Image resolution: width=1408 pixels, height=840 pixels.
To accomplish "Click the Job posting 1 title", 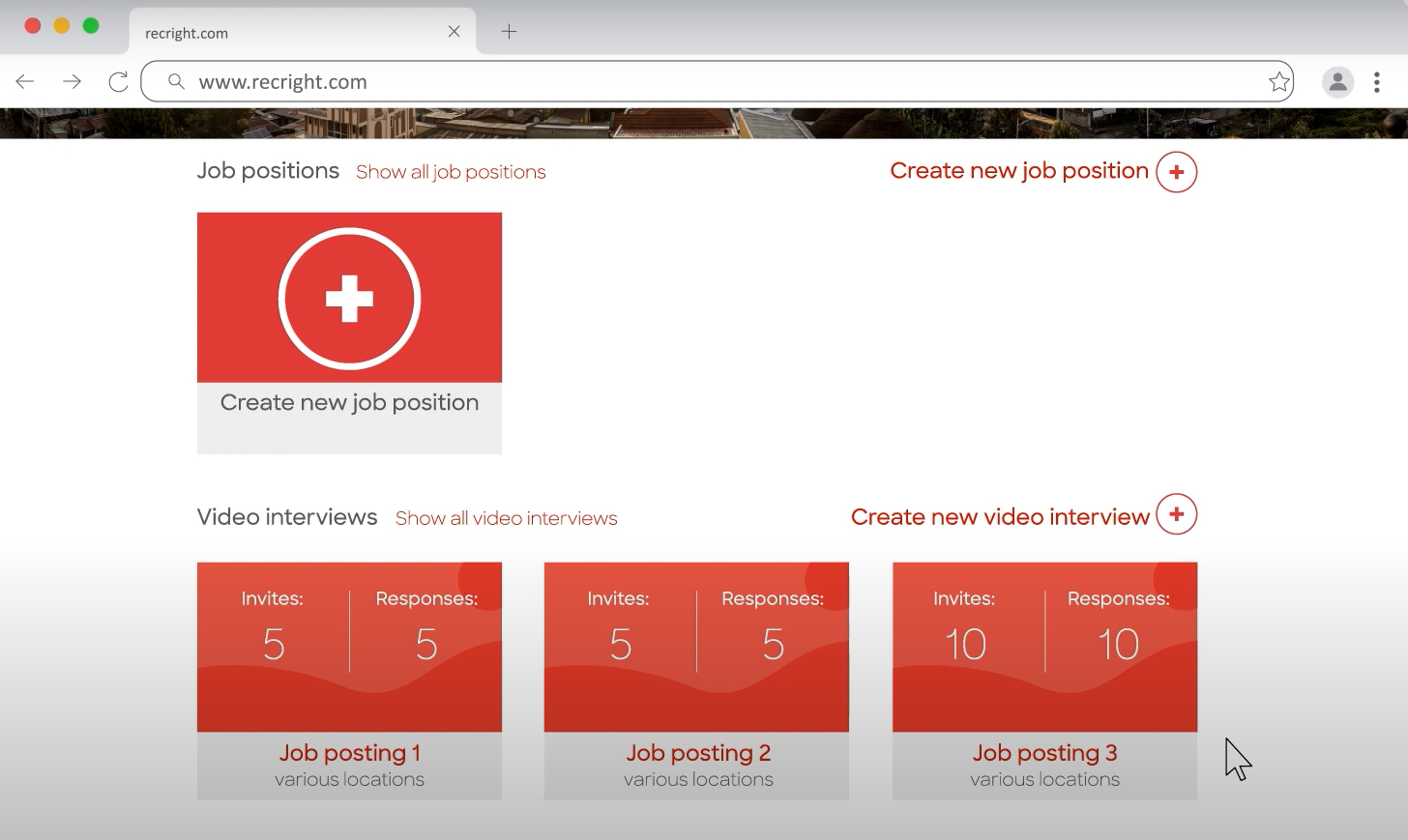I will tap(349, 753).
